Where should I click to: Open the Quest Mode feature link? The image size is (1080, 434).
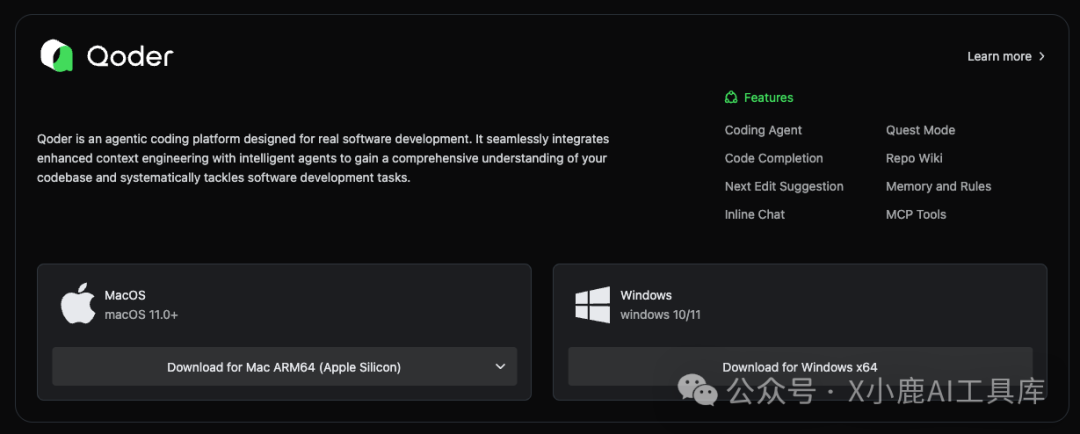(920, 130)
